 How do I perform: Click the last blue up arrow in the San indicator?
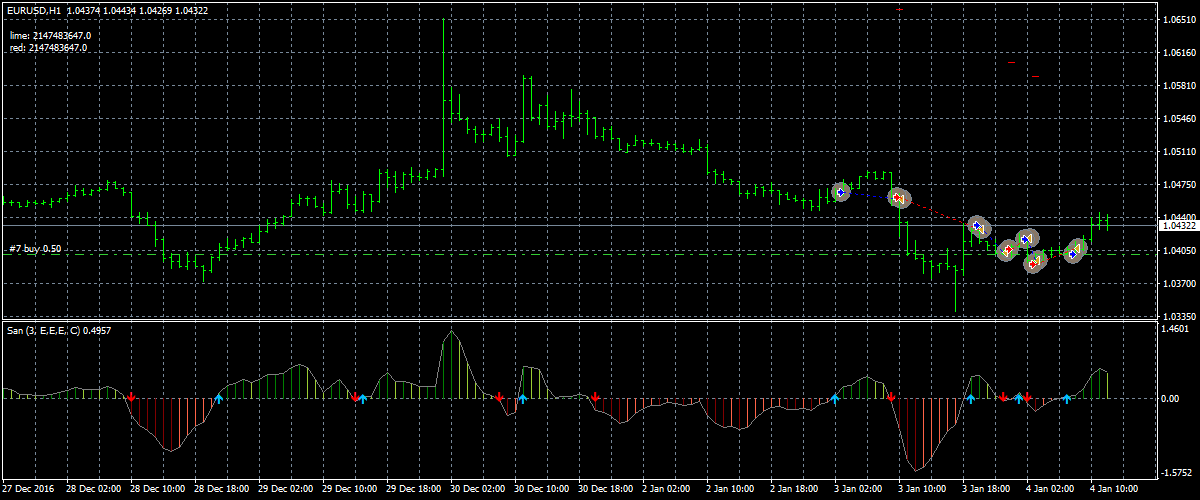pyautogui.click(x=1067, y=399)
